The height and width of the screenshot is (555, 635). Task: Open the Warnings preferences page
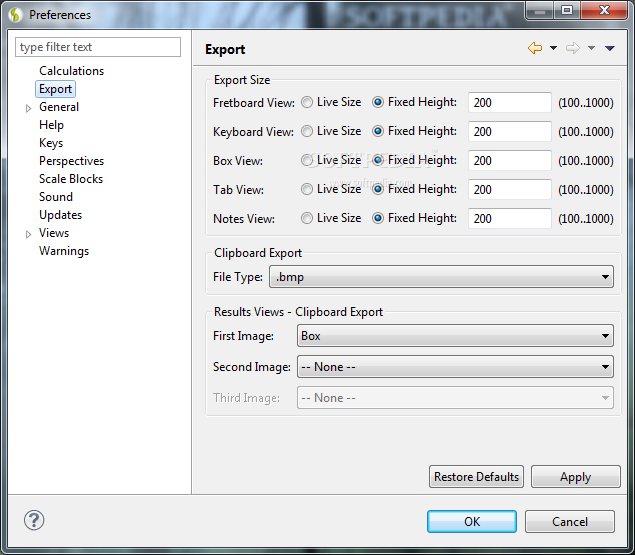pyautogui.click(x=64, y=251)
